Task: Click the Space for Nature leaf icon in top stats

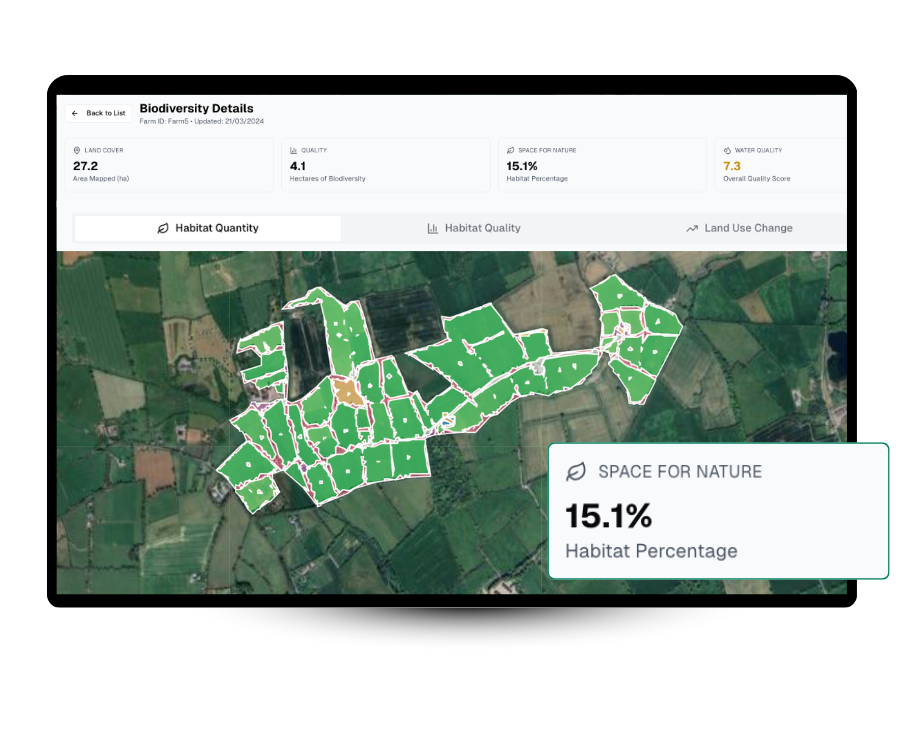Action: point(510,150)
